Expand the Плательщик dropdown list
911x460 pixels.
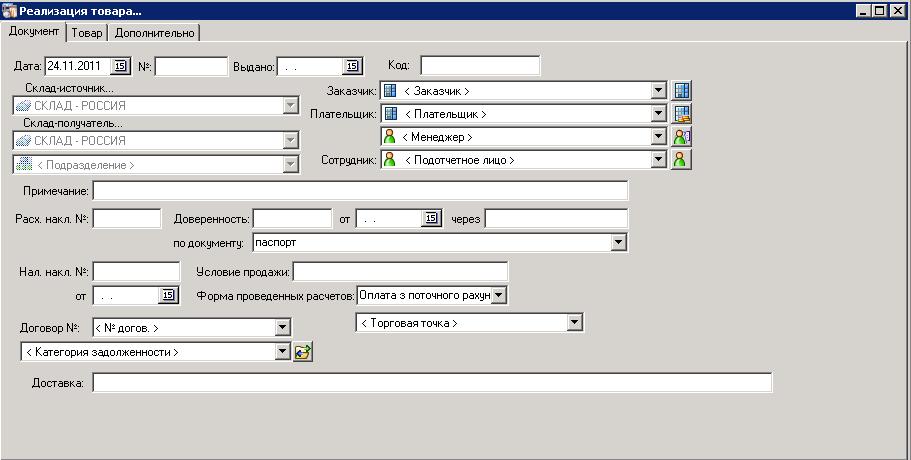click(658, 114)
